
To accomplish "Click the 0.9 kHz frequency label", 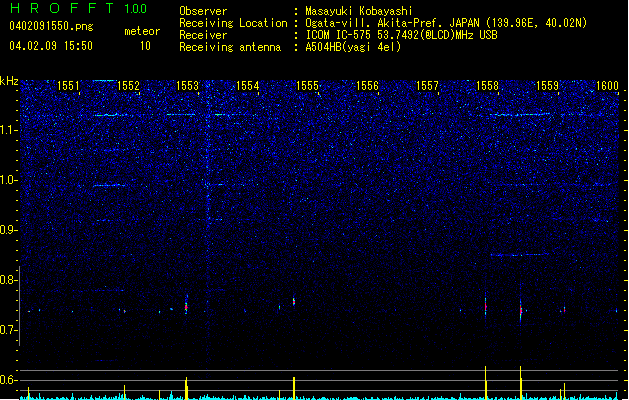I will point(9,230).
